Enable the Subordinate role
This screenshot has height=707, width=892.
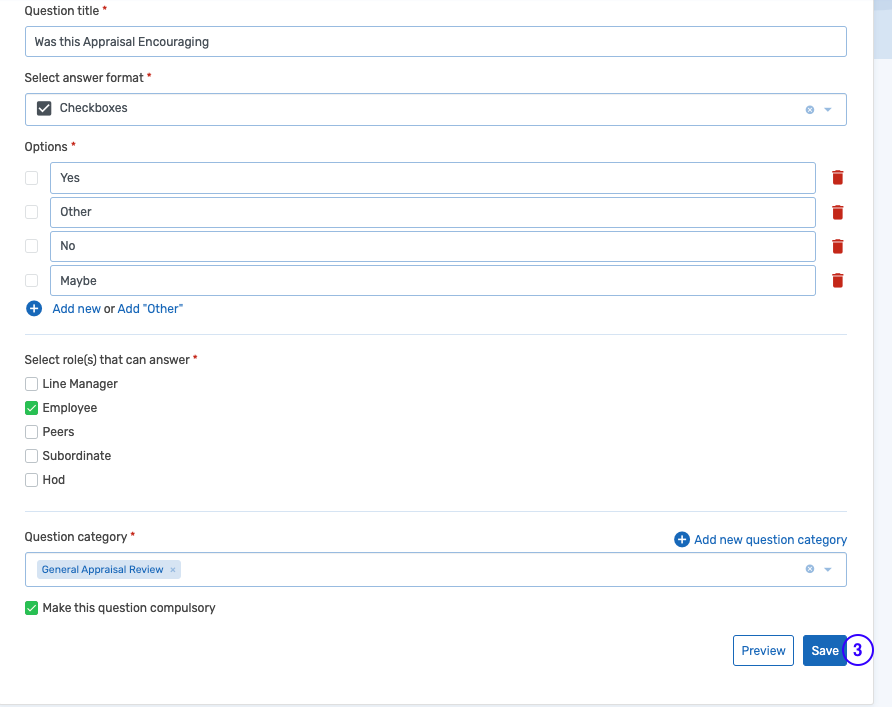31,456
